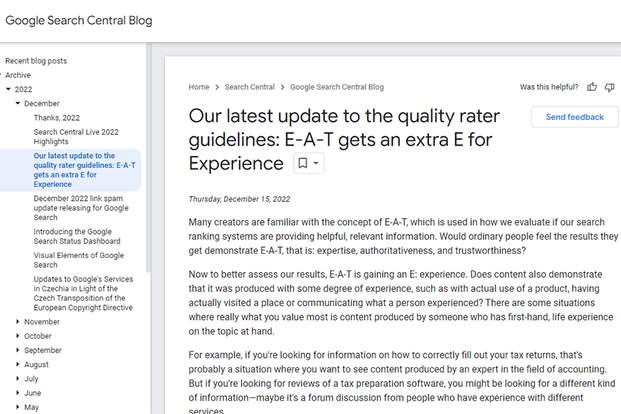Expand the May tree arrow
Screen dimensions: 621x414
pos(18,407)
